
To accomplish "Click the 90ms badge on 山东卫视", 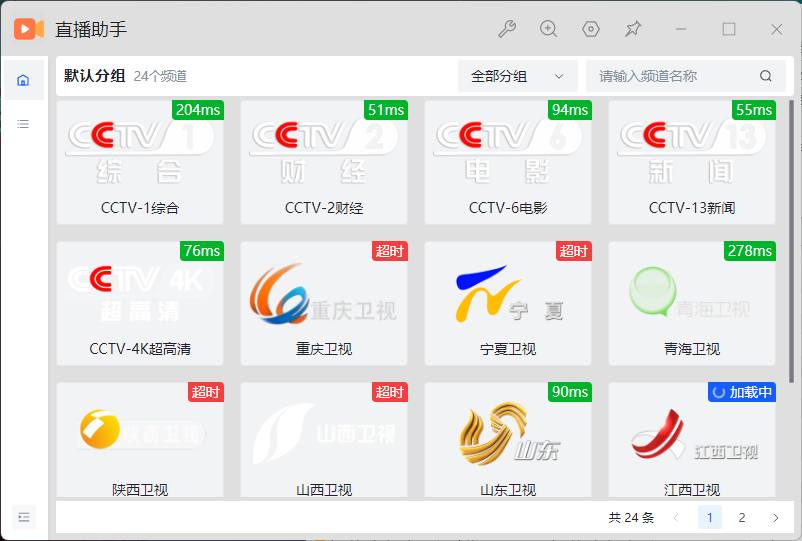I will pos(570,392).
